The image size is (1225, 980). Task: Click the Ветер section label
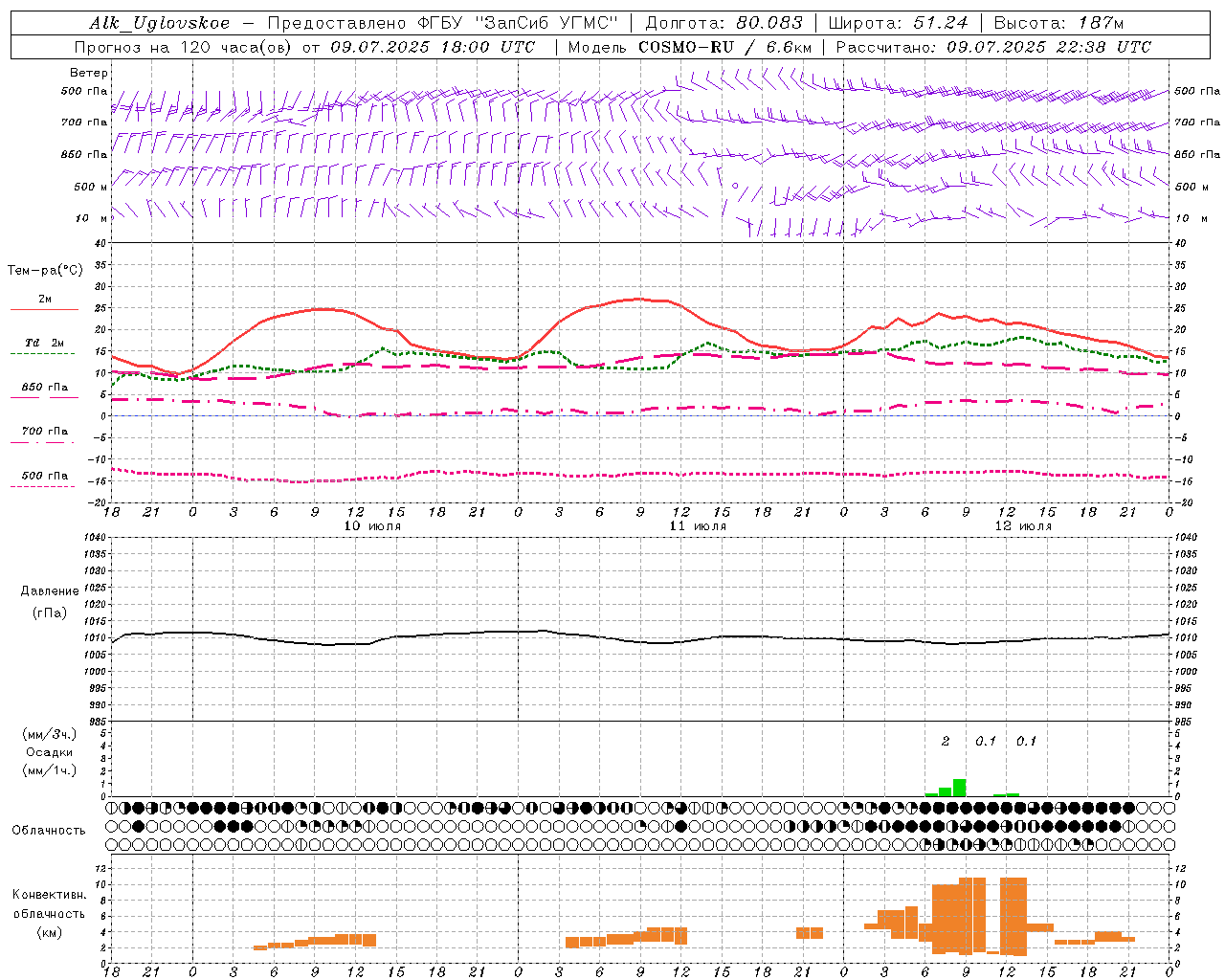(x=89, y=73)
